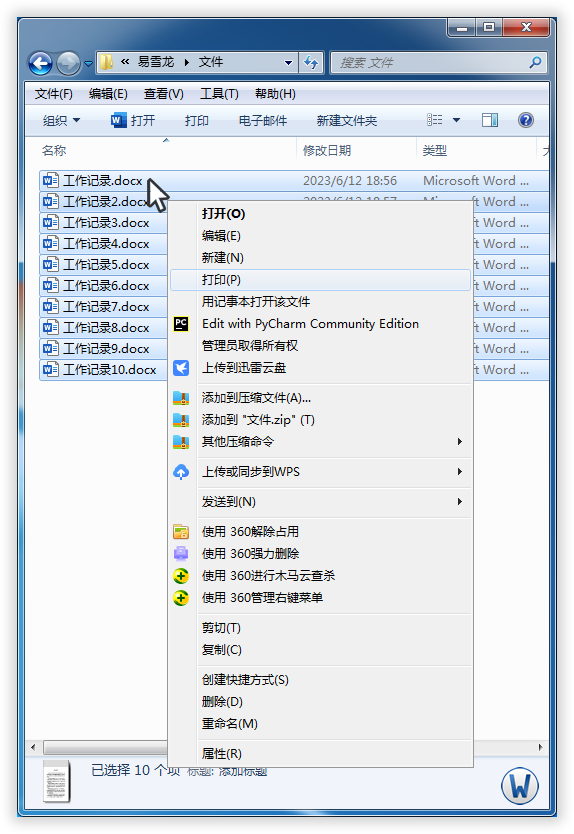Click document preview thumbnail in details pane

pyautogui.click(x=56, y=781)
